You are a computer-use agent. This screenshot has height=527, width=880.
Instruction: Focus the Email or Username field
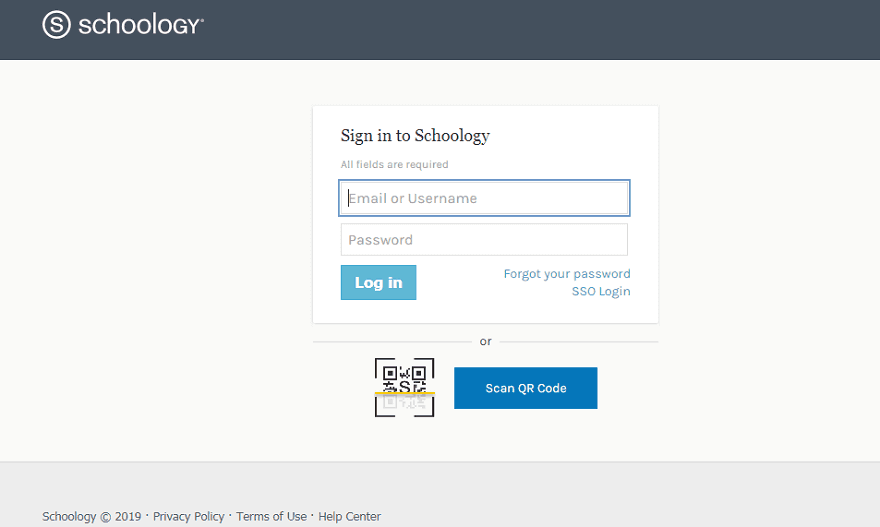[484, 198]
